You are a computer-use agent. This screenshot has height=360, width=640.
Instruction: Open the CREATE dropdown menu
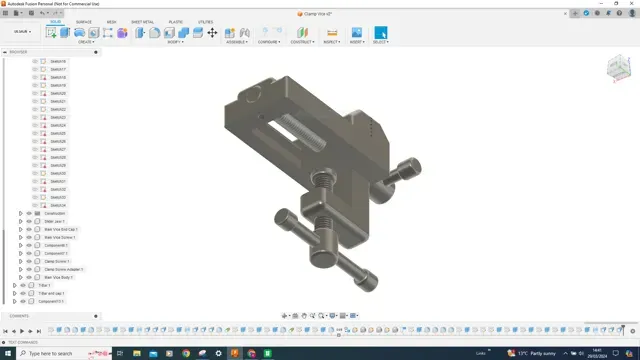[86, 42]
